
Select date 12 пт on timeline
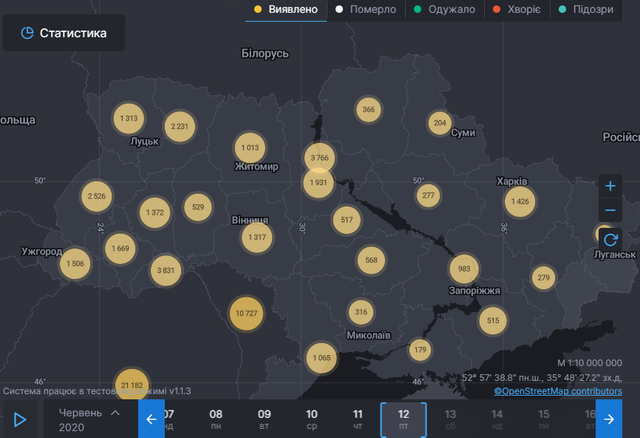(x=403, y=419)
